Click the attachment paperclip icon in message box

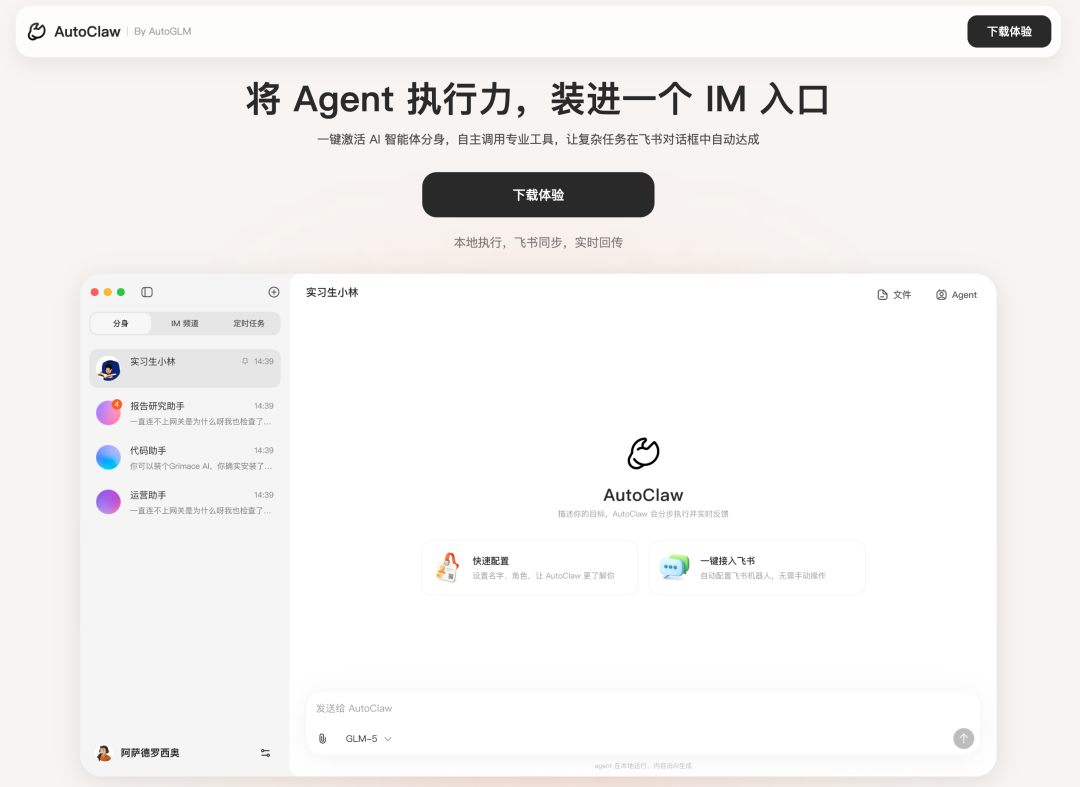pos(322,738)
